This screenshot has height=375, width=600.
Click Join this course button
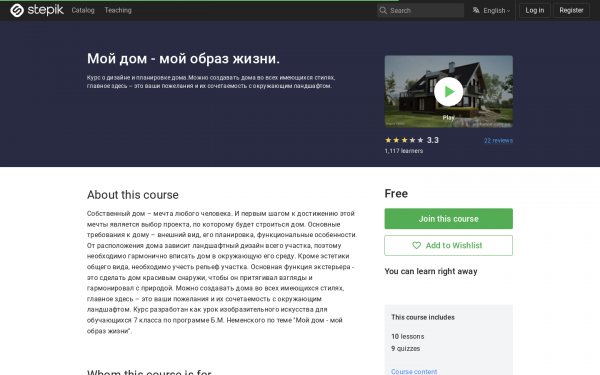448,218
